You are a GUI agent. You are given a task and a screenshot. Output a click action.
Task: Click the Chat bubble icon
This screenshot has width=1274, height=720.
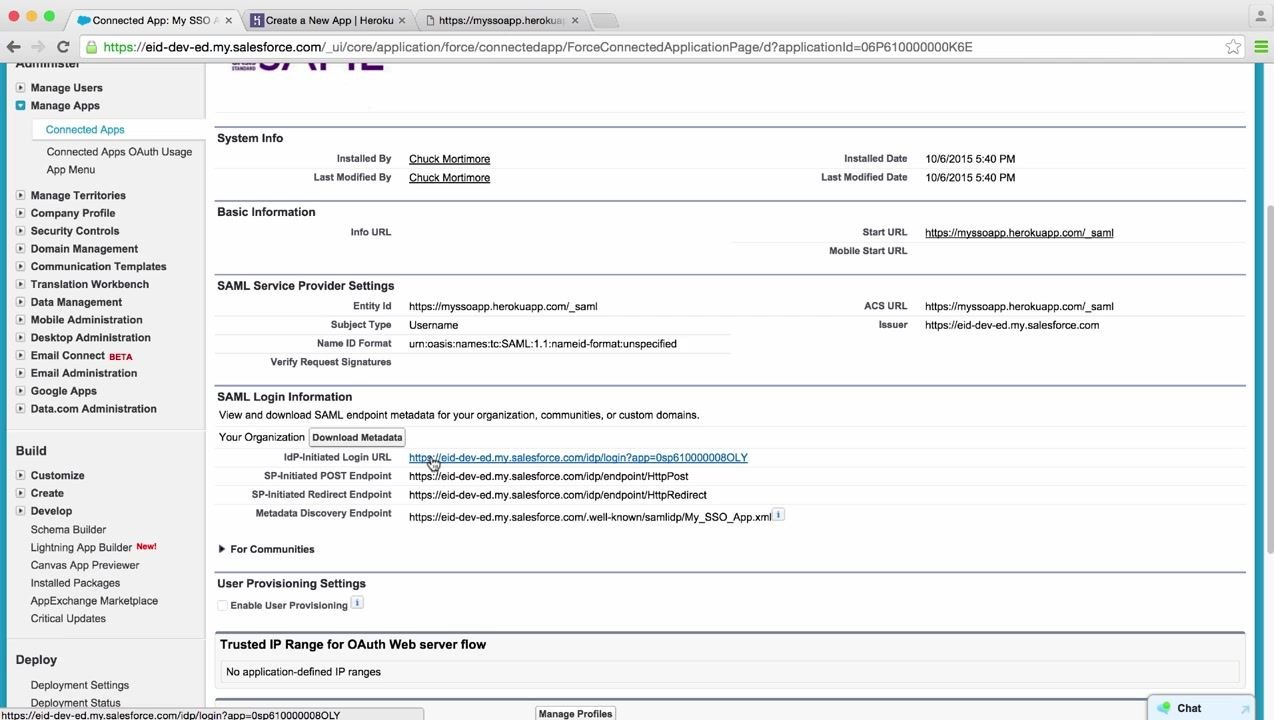(1163, 708)
